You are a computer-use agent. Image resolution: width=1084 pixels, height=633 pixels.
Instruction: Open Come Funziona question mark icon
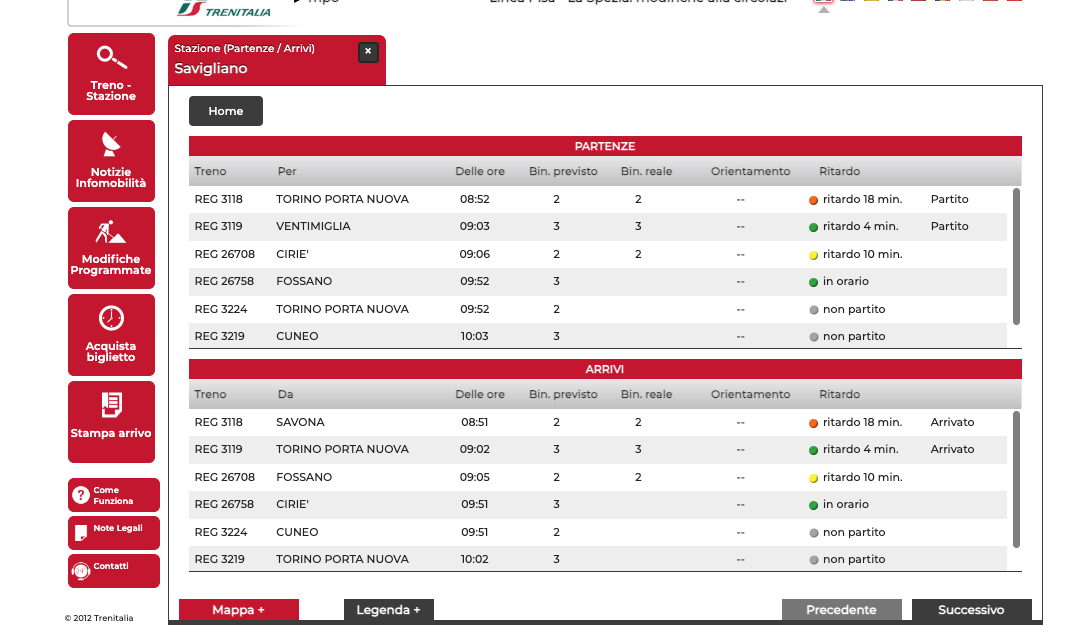tap(80, 495)
